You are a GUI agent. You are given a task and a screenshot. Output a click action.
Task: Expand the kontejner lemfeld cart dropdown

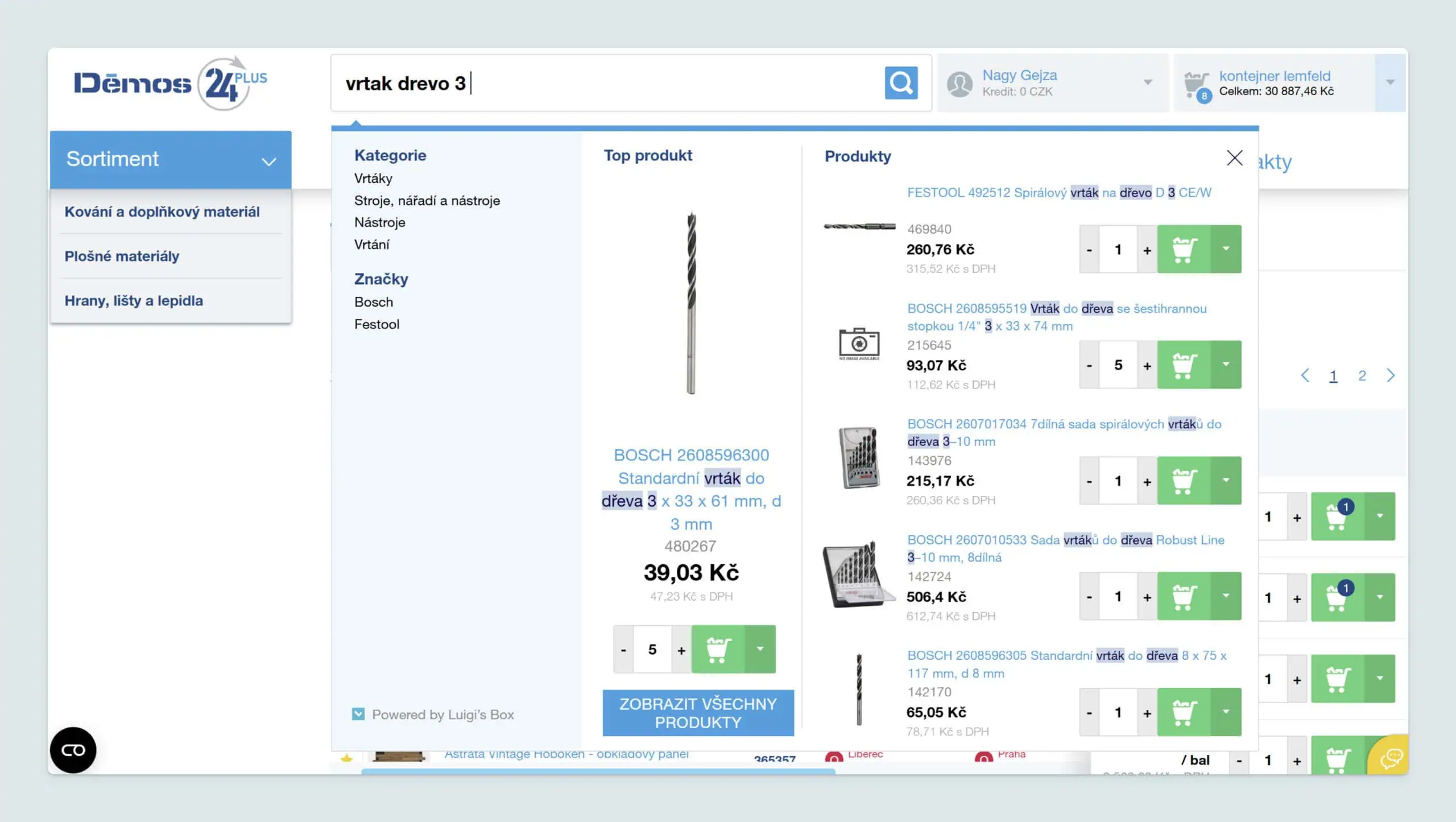pyautogui.click(x=1390, y=82)
